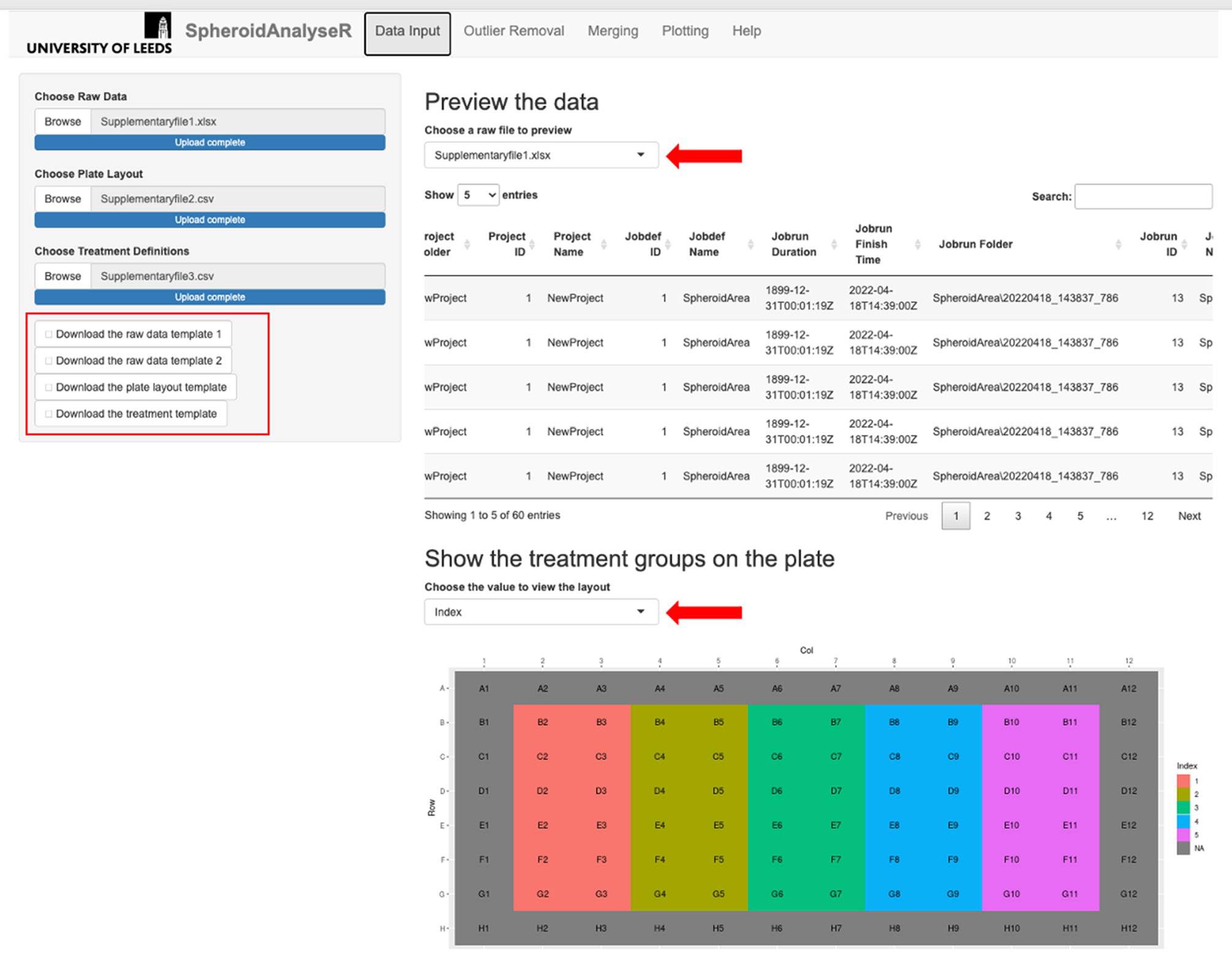This screenshot has height=966, width=1232.
Task: Sort by Jobdef Name column arrows
Action: (x=750, y=245)
